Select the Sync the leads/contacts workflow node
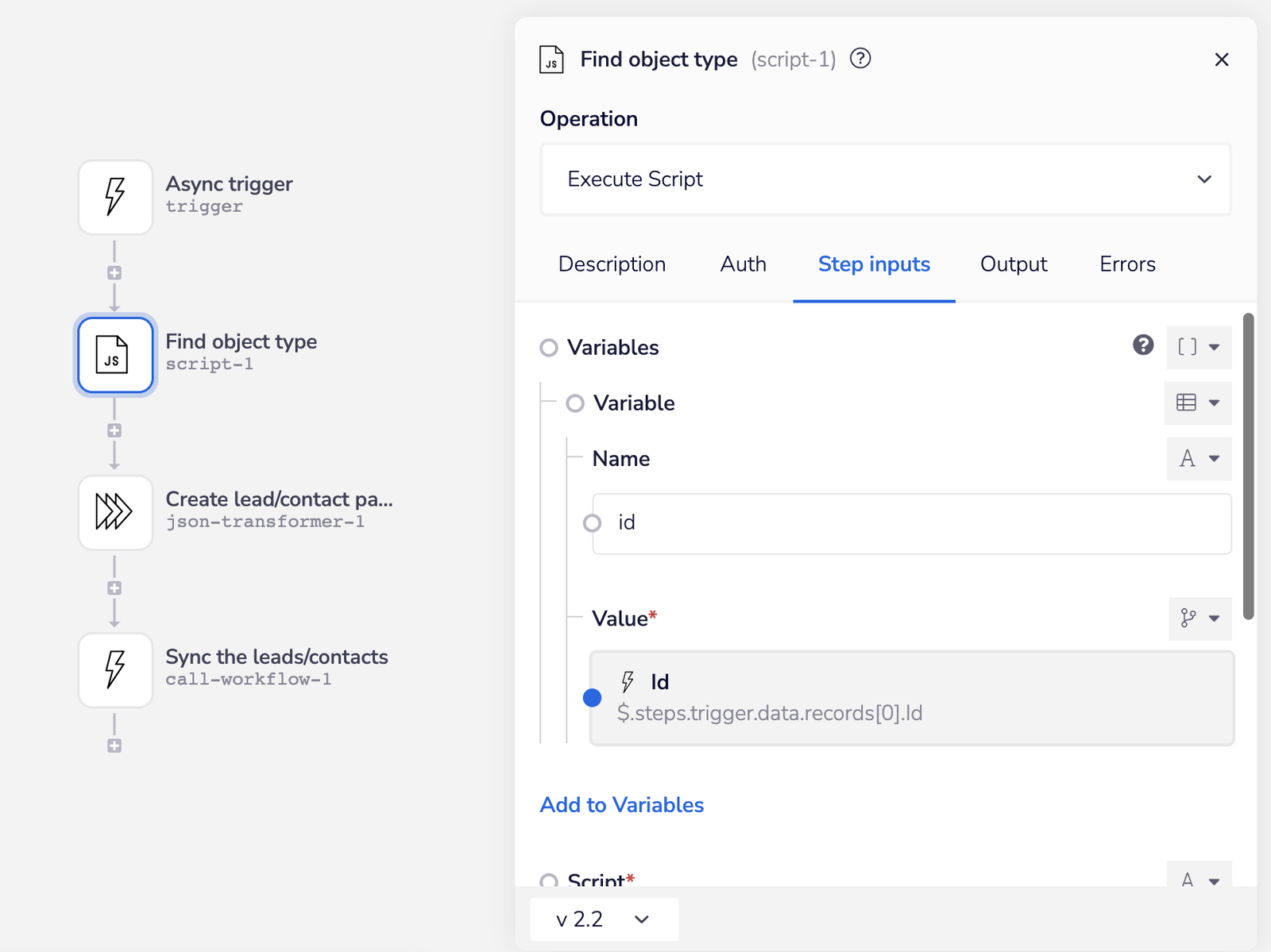The image size is (1271, 952). 115,670
